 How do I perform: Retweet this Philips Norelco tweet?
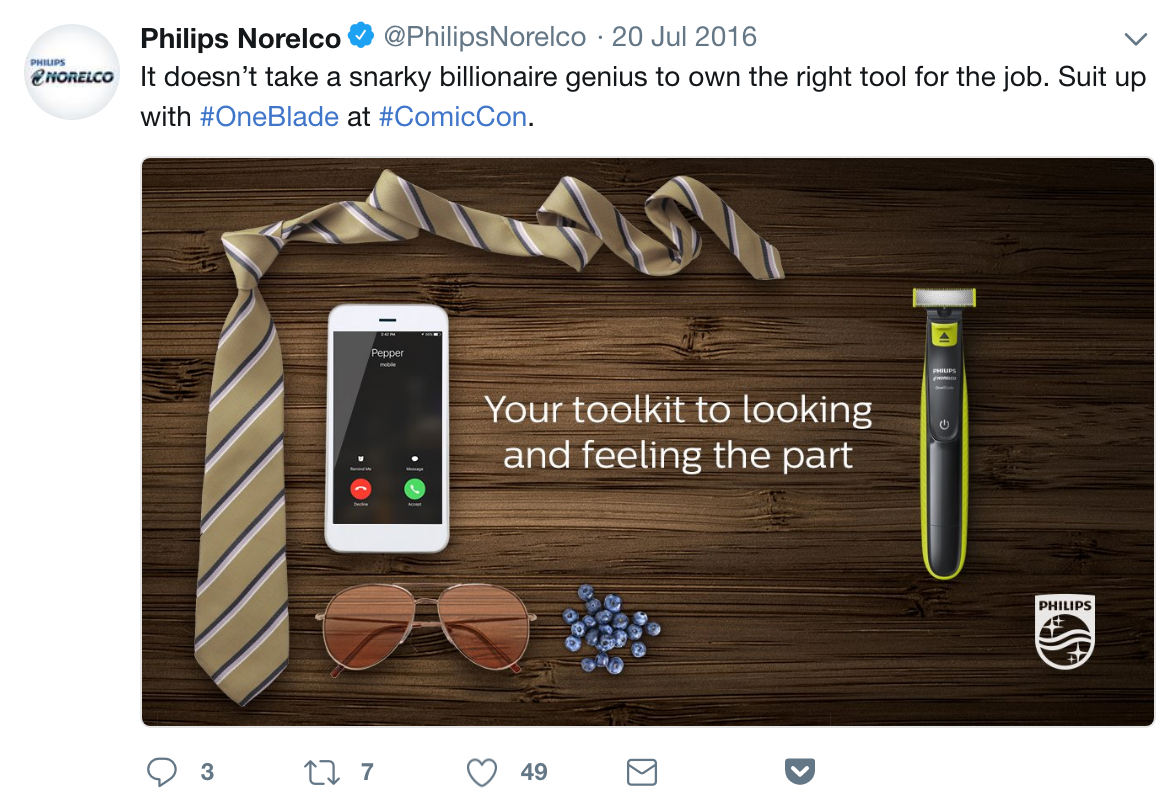coord(322,772)
